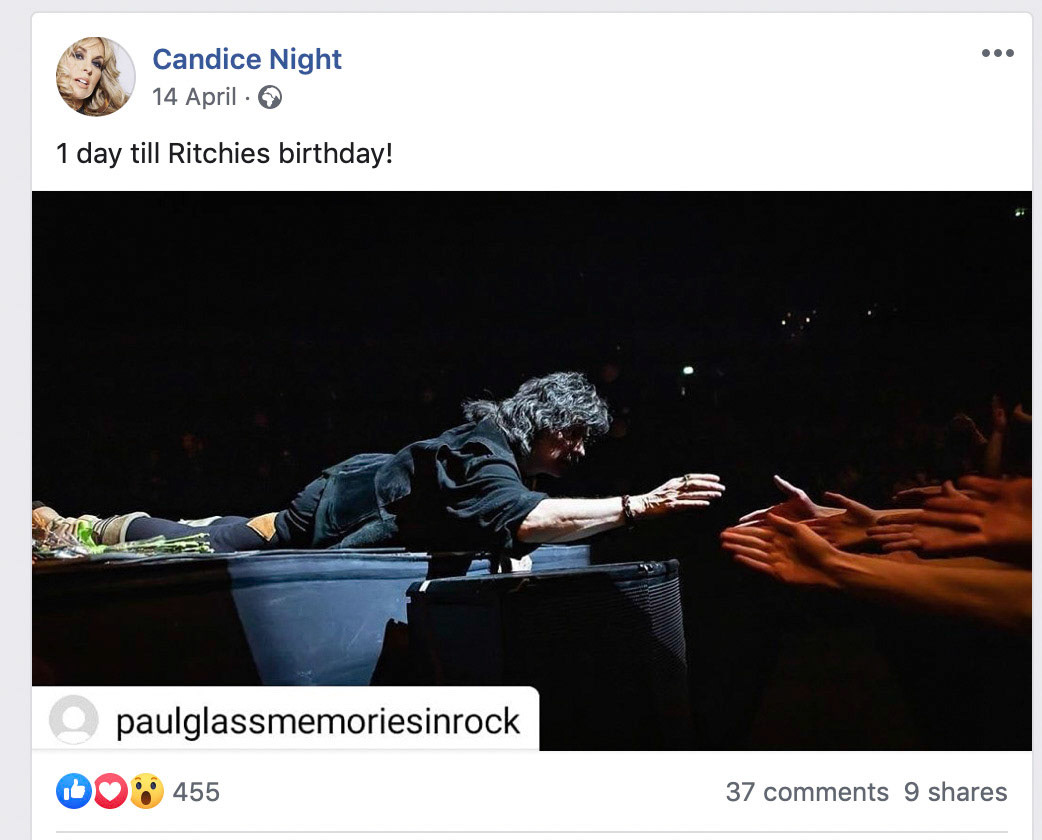Click the paulglassmemoriesinrock username
This screenshot has width=1042, height=840.
(318, 721)
